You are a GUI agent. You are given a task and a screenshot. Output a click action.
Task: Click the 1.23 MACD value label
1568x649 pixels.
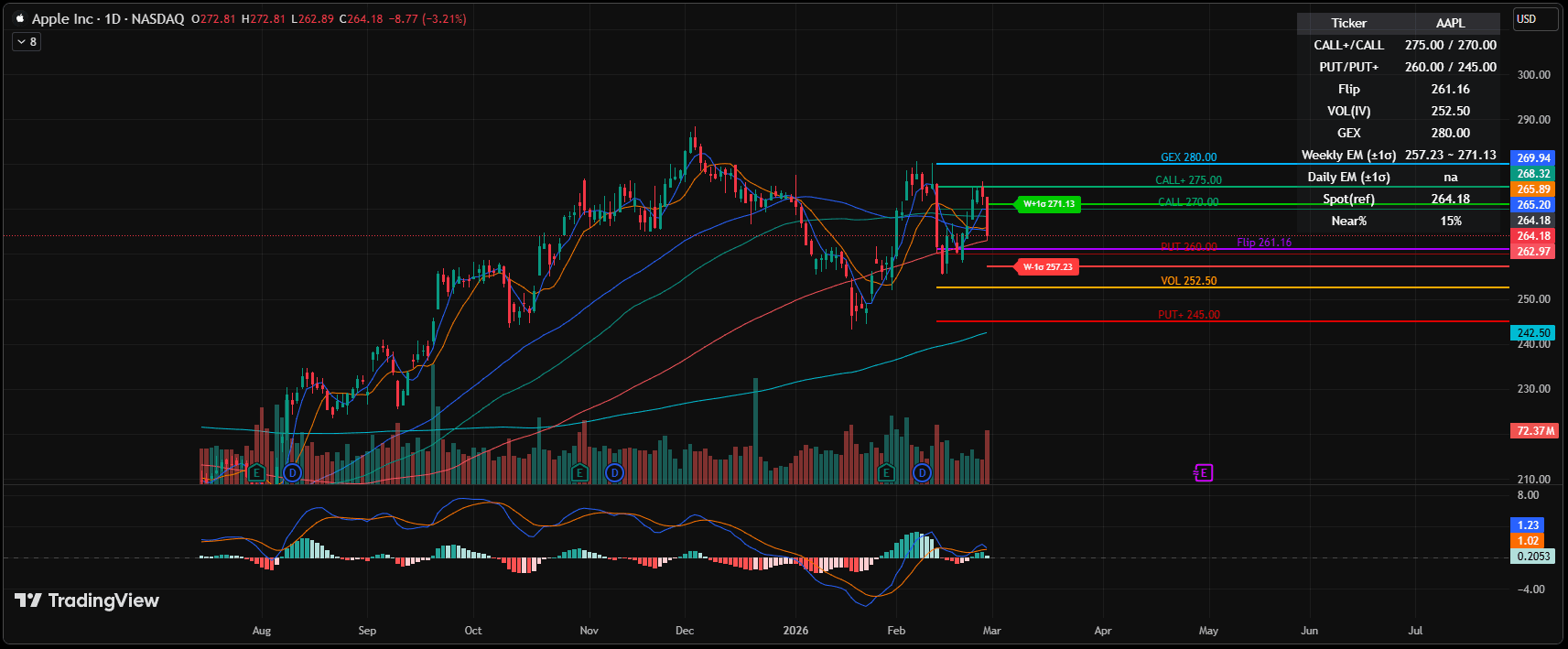pyautogui.click(x=1528, y=525)
